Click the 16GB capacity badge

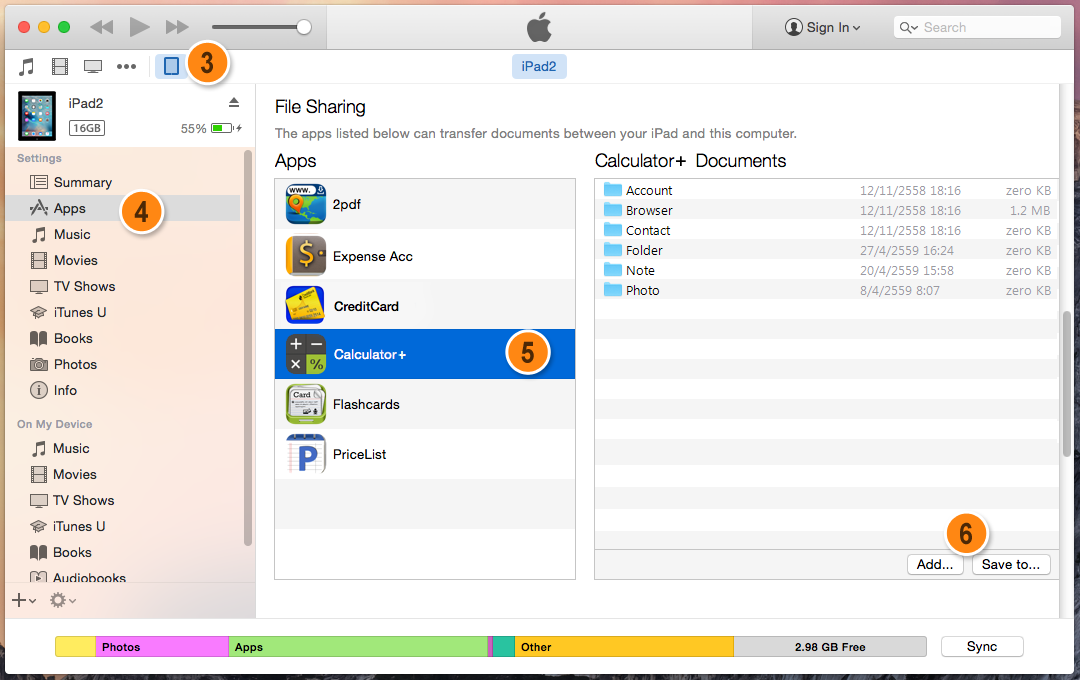(87, 128)
